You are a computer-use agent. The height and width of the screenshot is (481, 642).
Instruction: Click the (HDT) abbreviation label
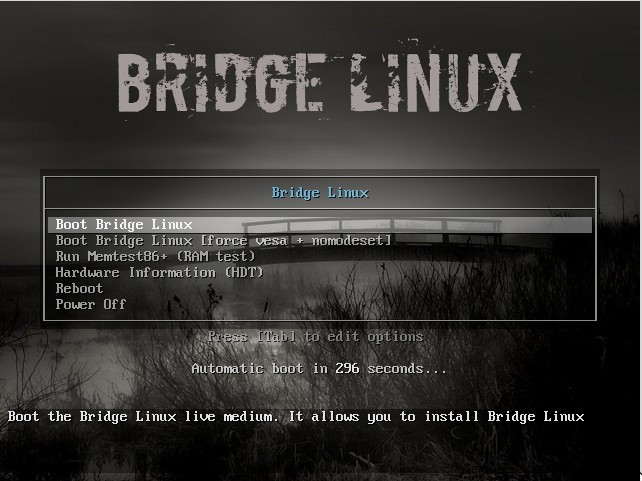click(244, 273)
